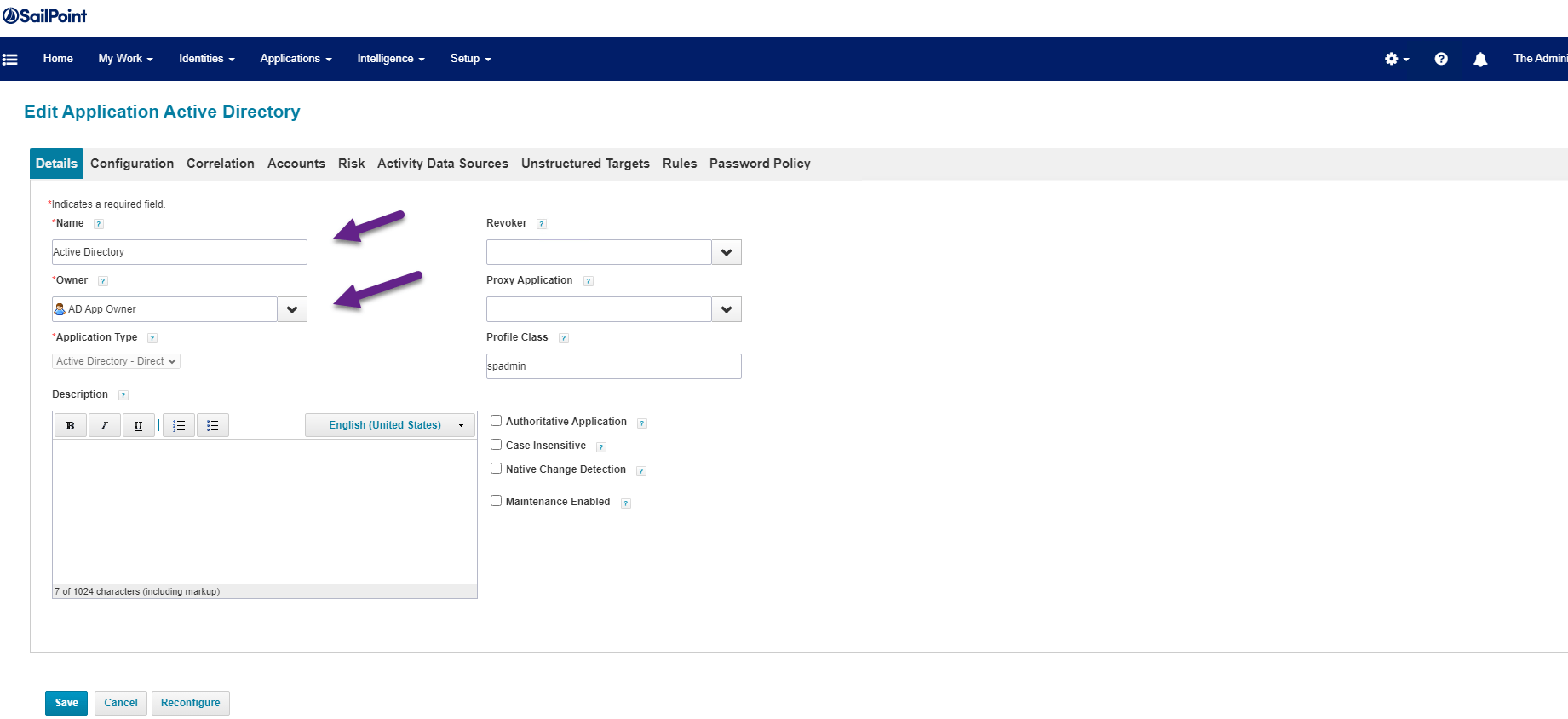Open the My Work menu
Screen dimensions: 1568x719
tap(126, 59)
